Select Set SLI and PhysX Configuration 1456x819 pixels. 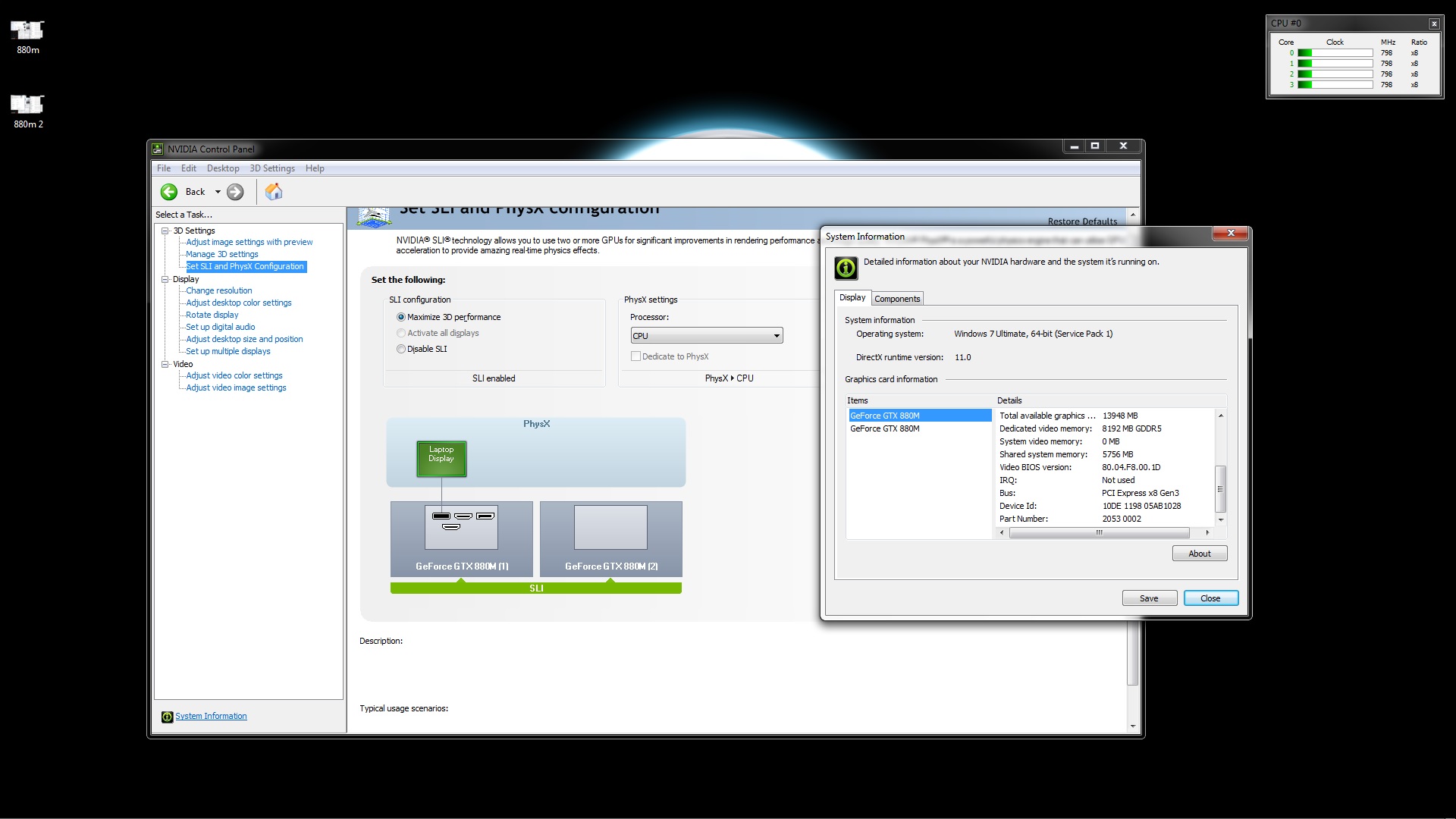click(246, 266)
